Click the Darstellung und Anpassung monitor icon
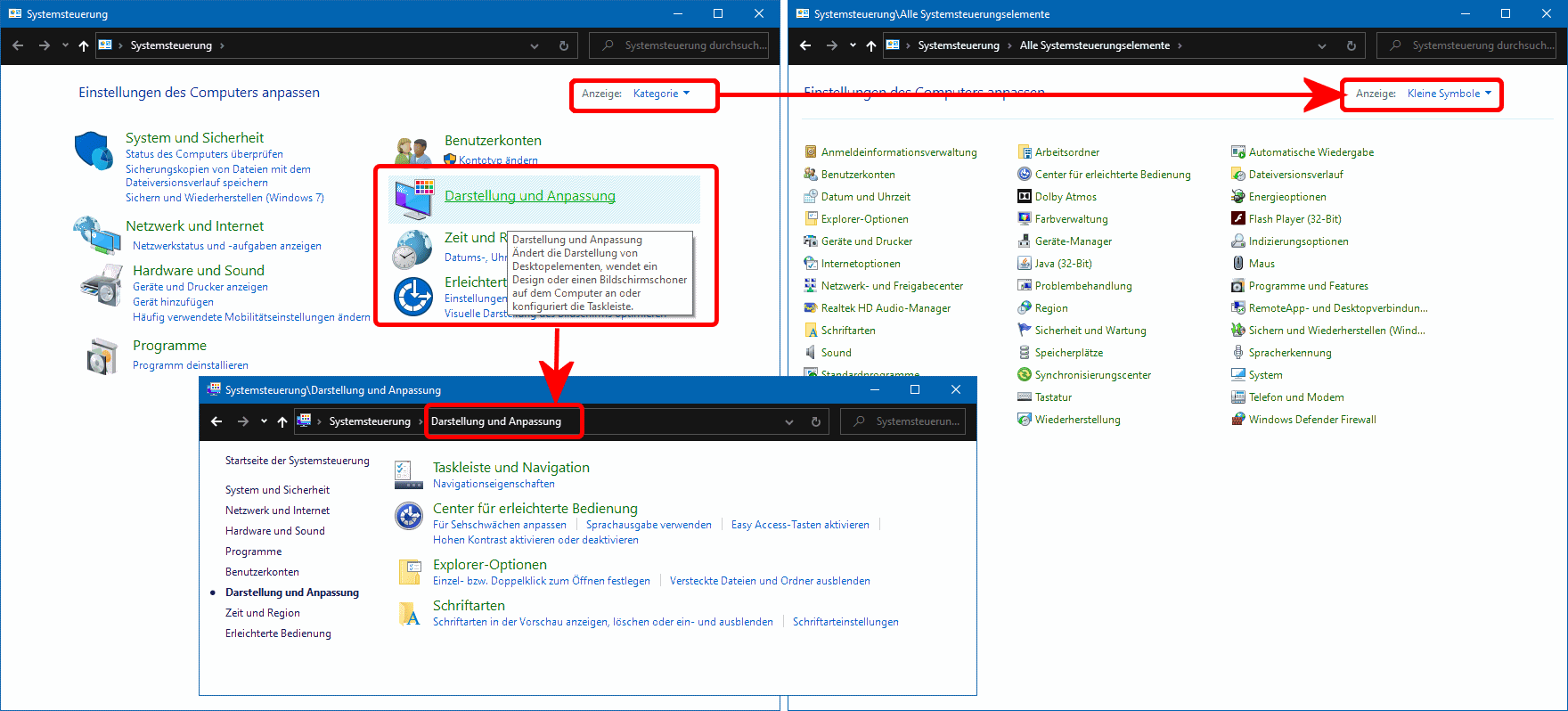This screenshot has width=1568, height=711. [413, 198]
